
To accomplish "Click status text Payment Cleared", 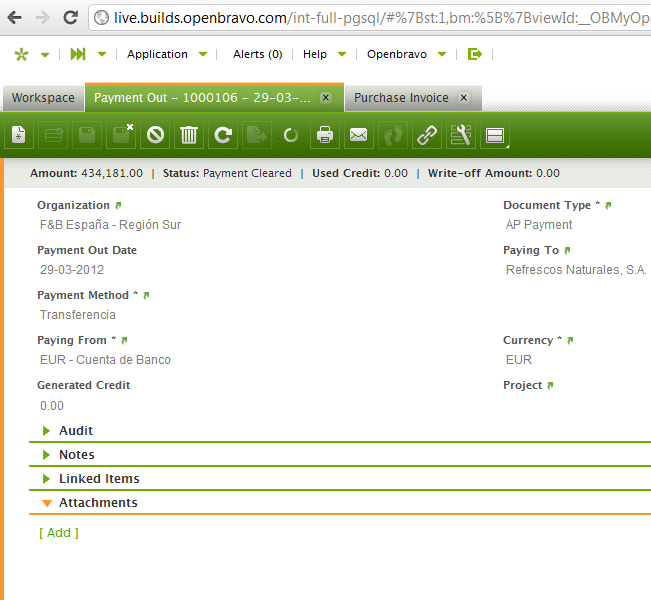I will click(x=247, y=173).
